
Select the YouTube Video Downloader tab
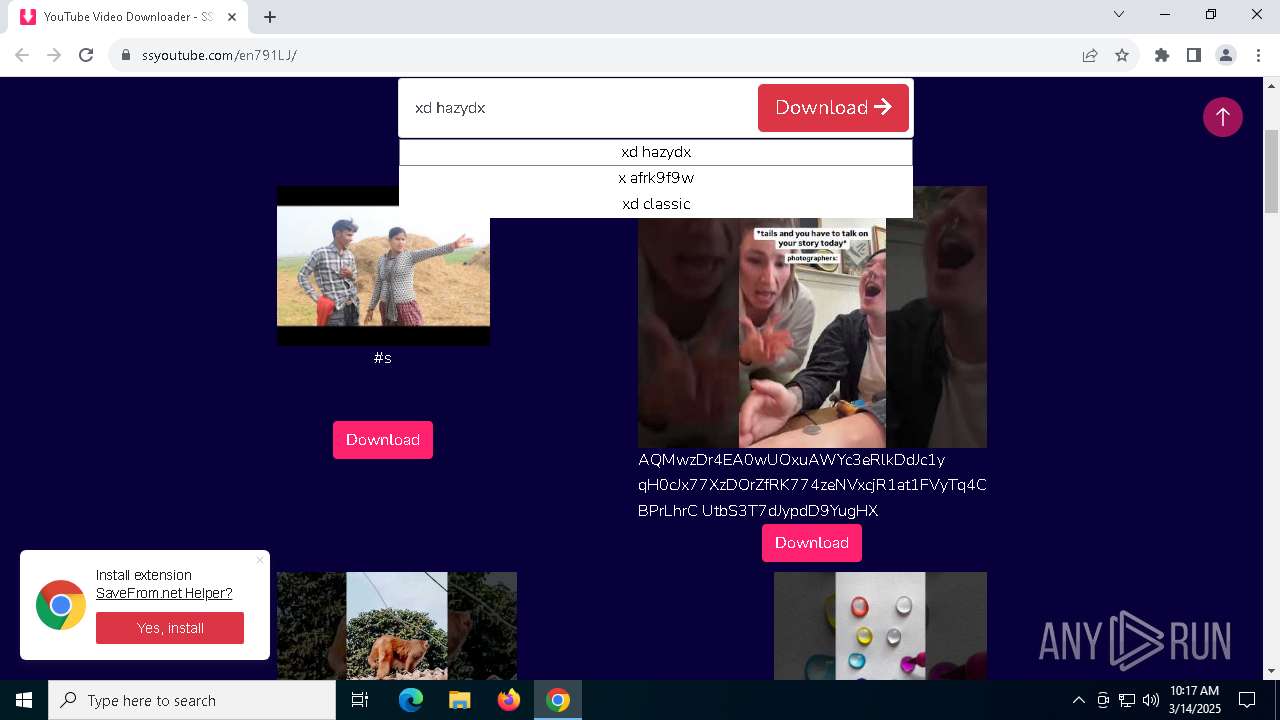click(128, 17)
